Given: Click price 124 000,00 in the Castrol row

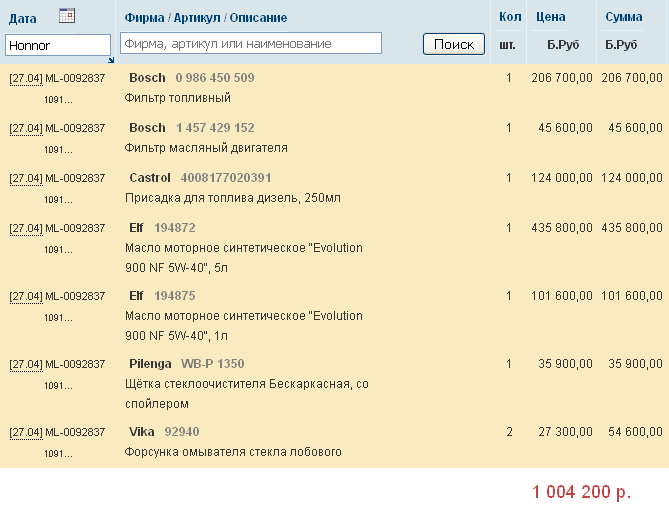Looking at the screenshot, I should (x=562, y=178).
